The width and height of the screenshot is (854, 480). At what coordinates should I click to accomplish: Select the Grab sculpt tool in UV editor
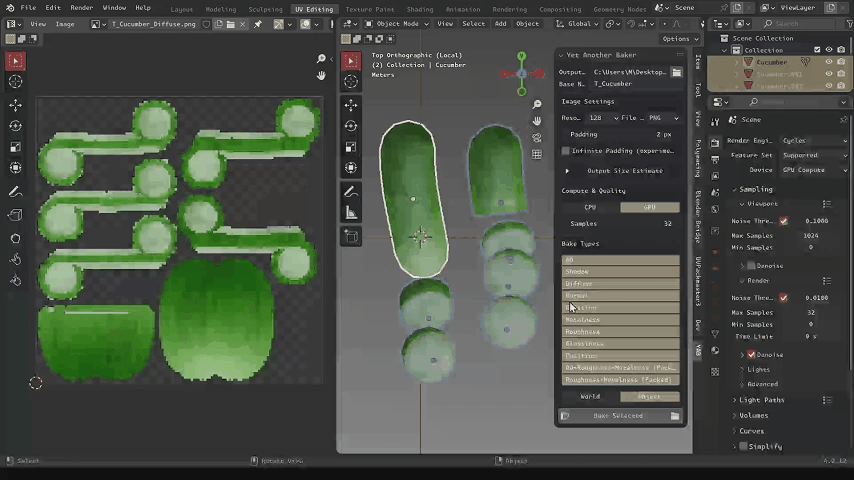[15, 259]
